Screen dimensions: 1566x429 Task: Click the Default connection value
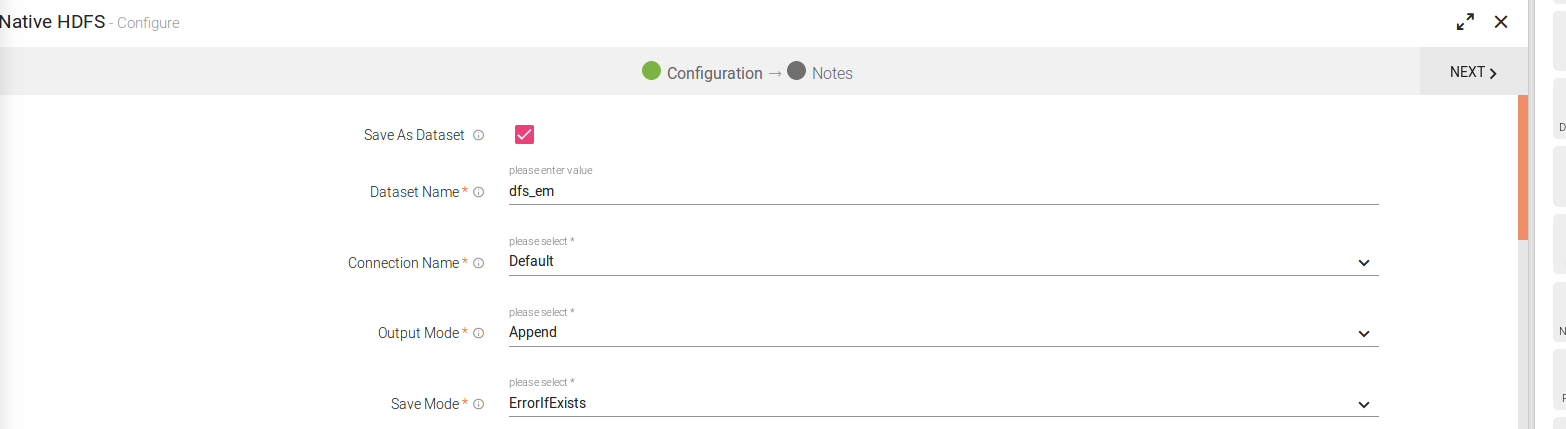coord(531,261)
